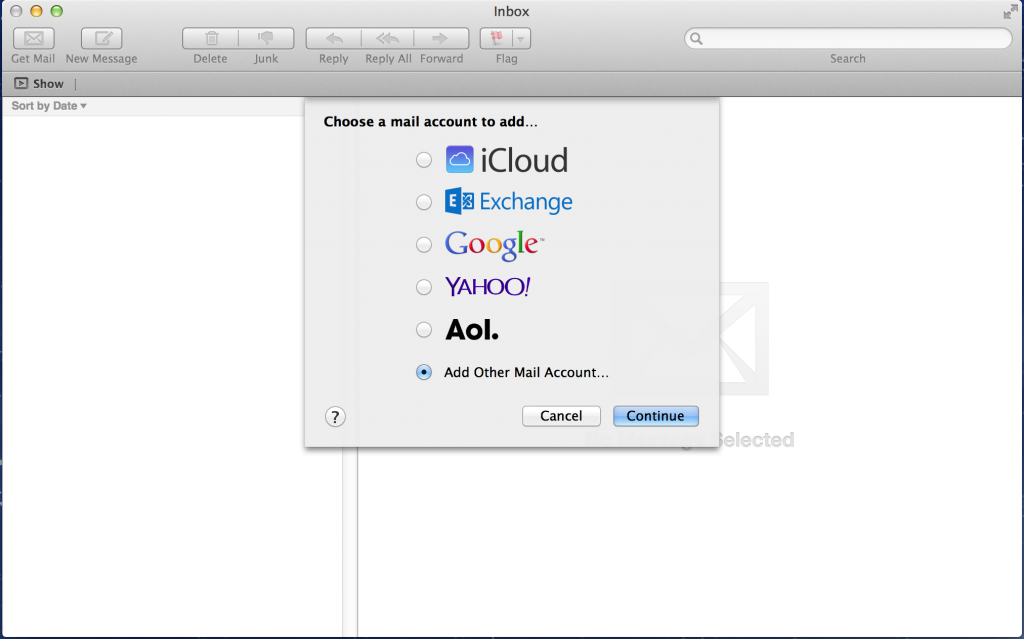Click the Exchange logo icon

click(x=460, y=201)
